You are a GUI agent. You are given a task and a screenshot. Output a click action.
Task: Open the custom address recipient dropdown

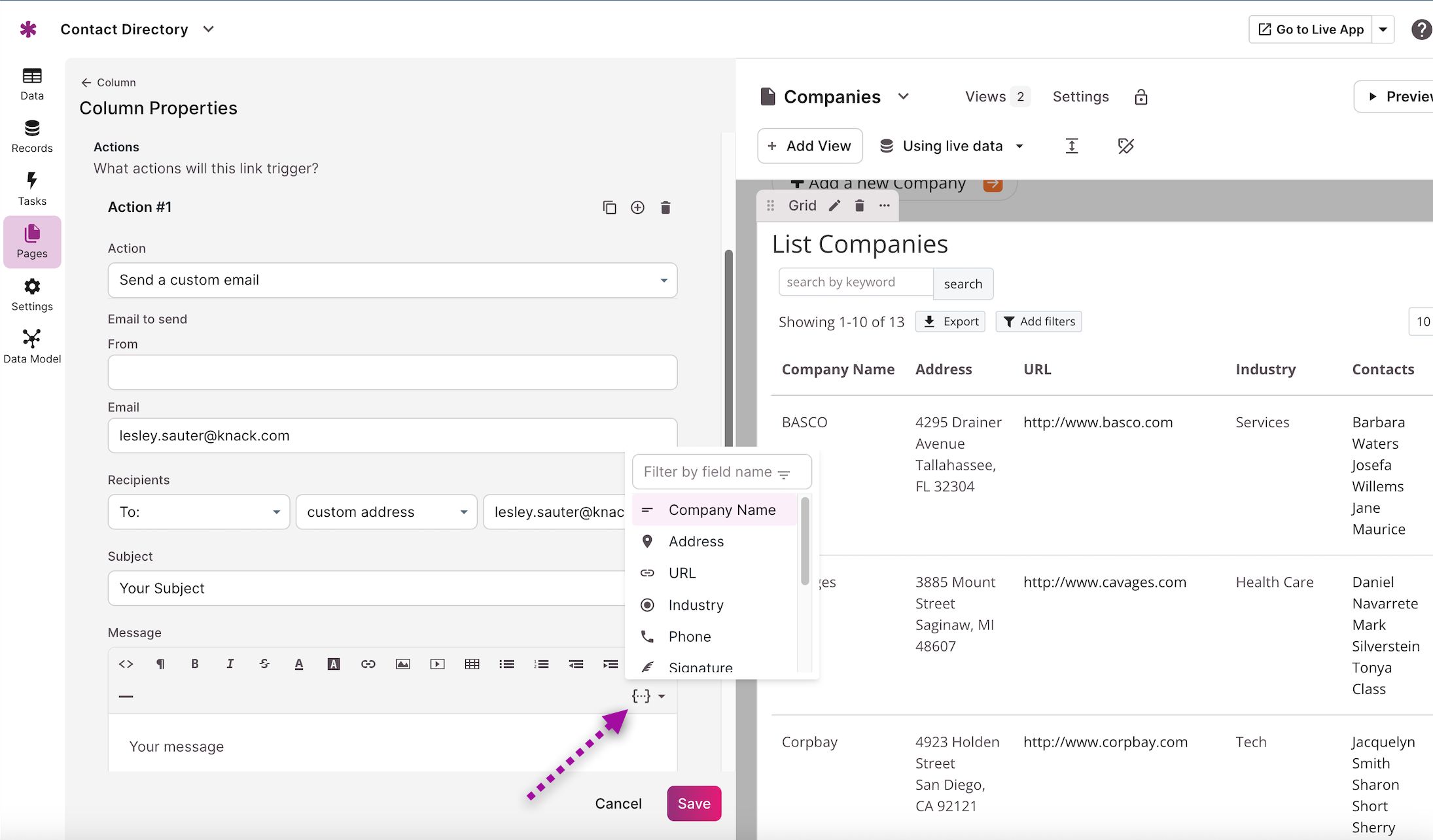coord(387,512)
